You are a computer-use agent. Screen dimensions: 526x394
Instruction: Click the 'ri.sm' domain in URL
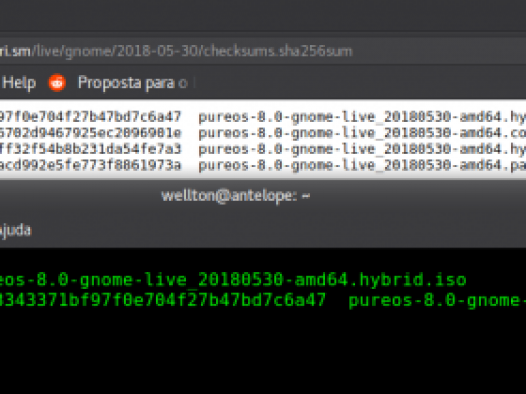pos(15,51)
